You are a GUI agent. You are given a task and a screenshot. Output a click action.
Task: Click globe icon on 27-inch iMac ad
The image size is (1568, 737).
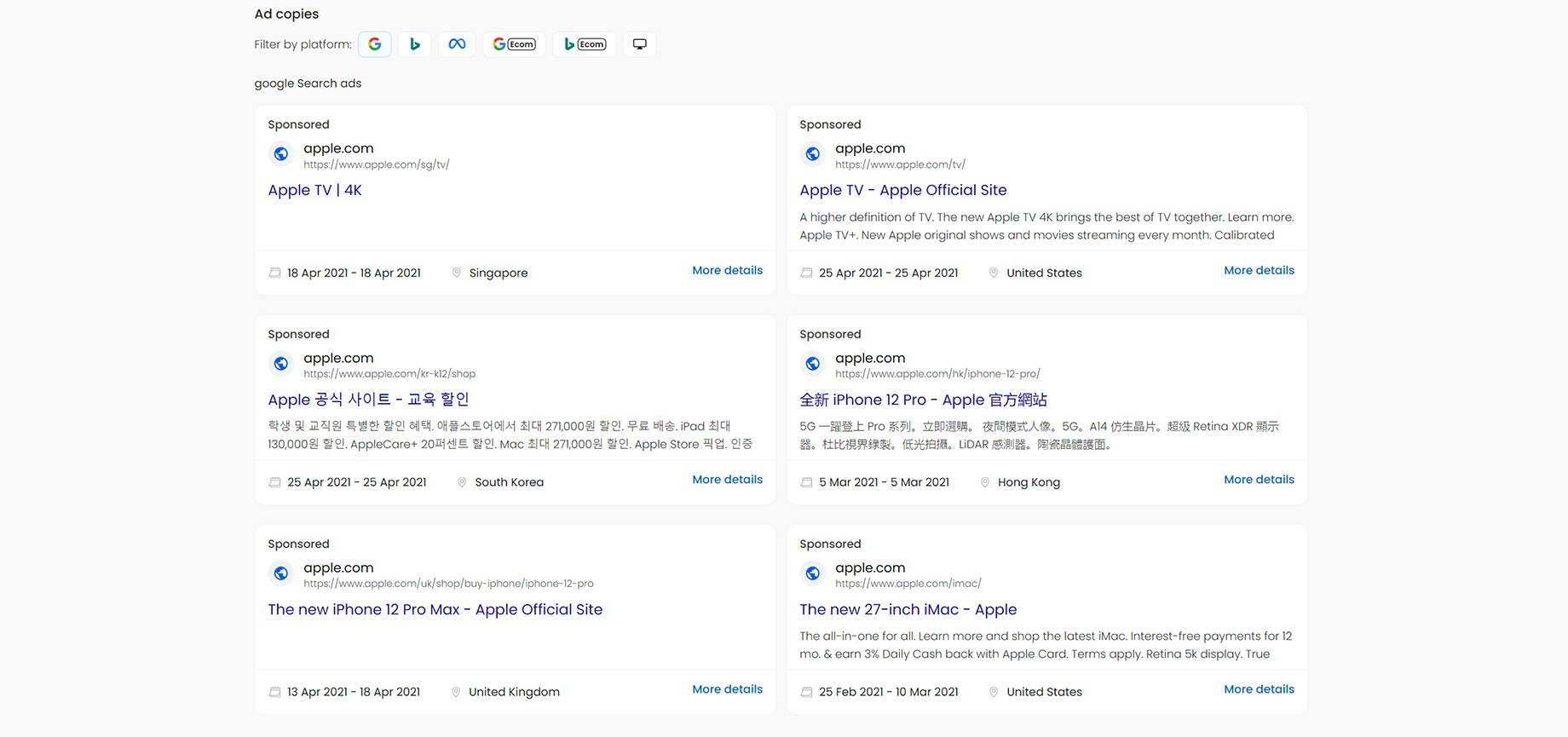813,573
